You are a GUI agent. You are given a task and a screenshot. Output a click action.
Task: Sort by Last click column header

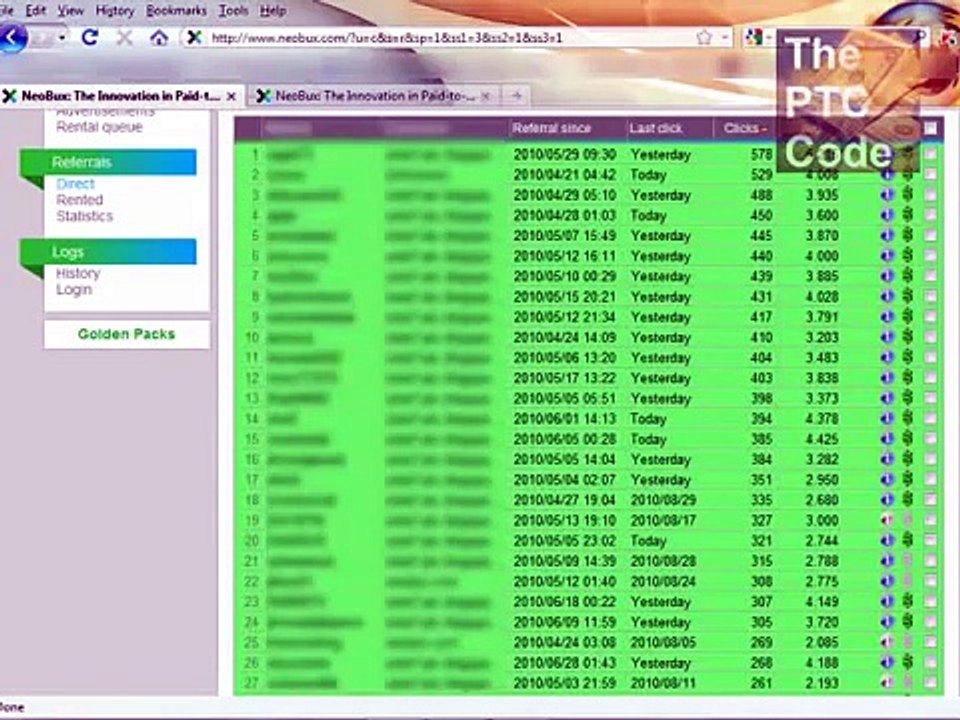tap(656, 128)
